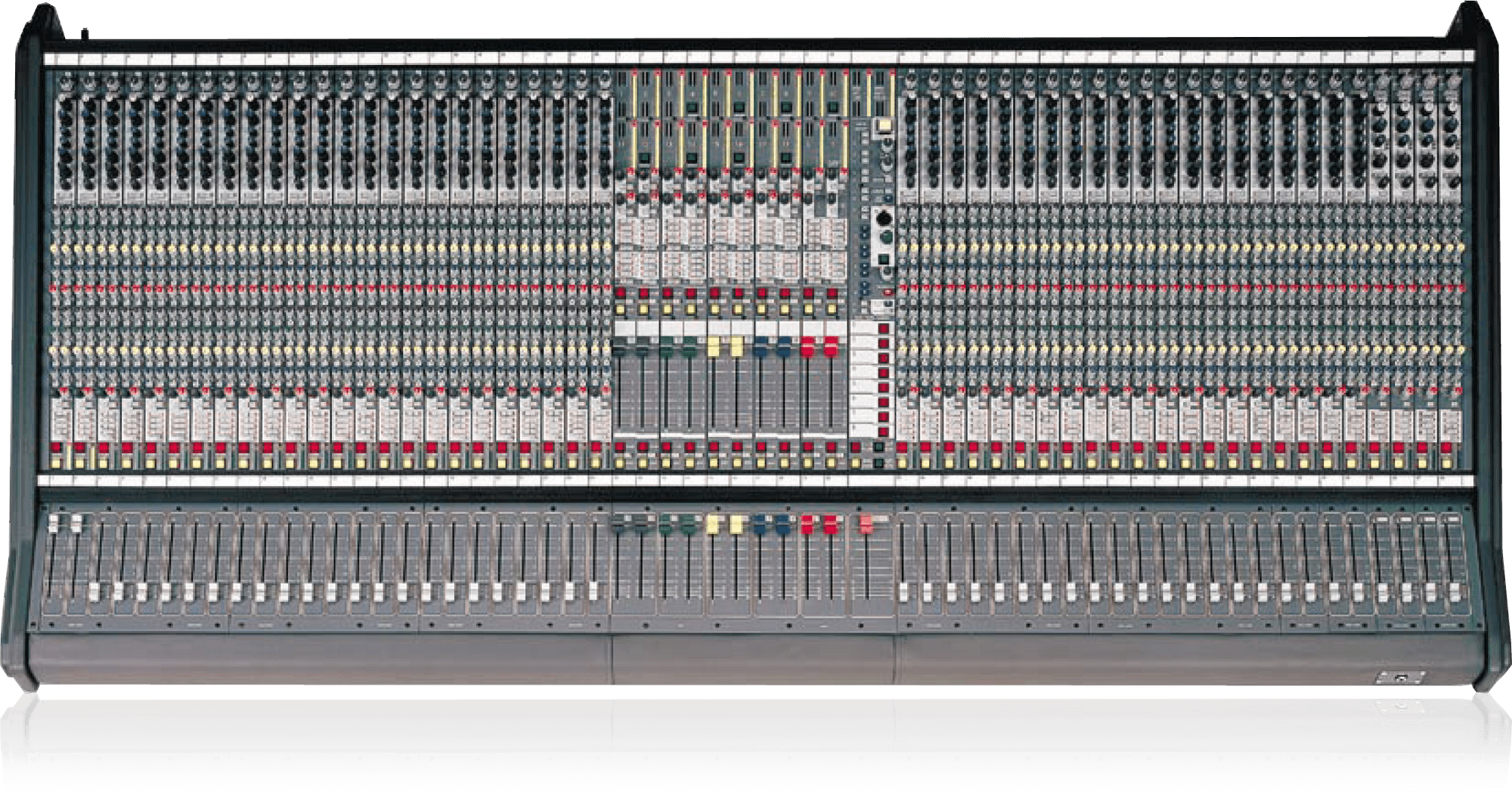The height and width of the screenshot is (804, 1512).
Task: Click the headphone jack on the front panel
Action: pyautogui.click(x=1400, y=678)
